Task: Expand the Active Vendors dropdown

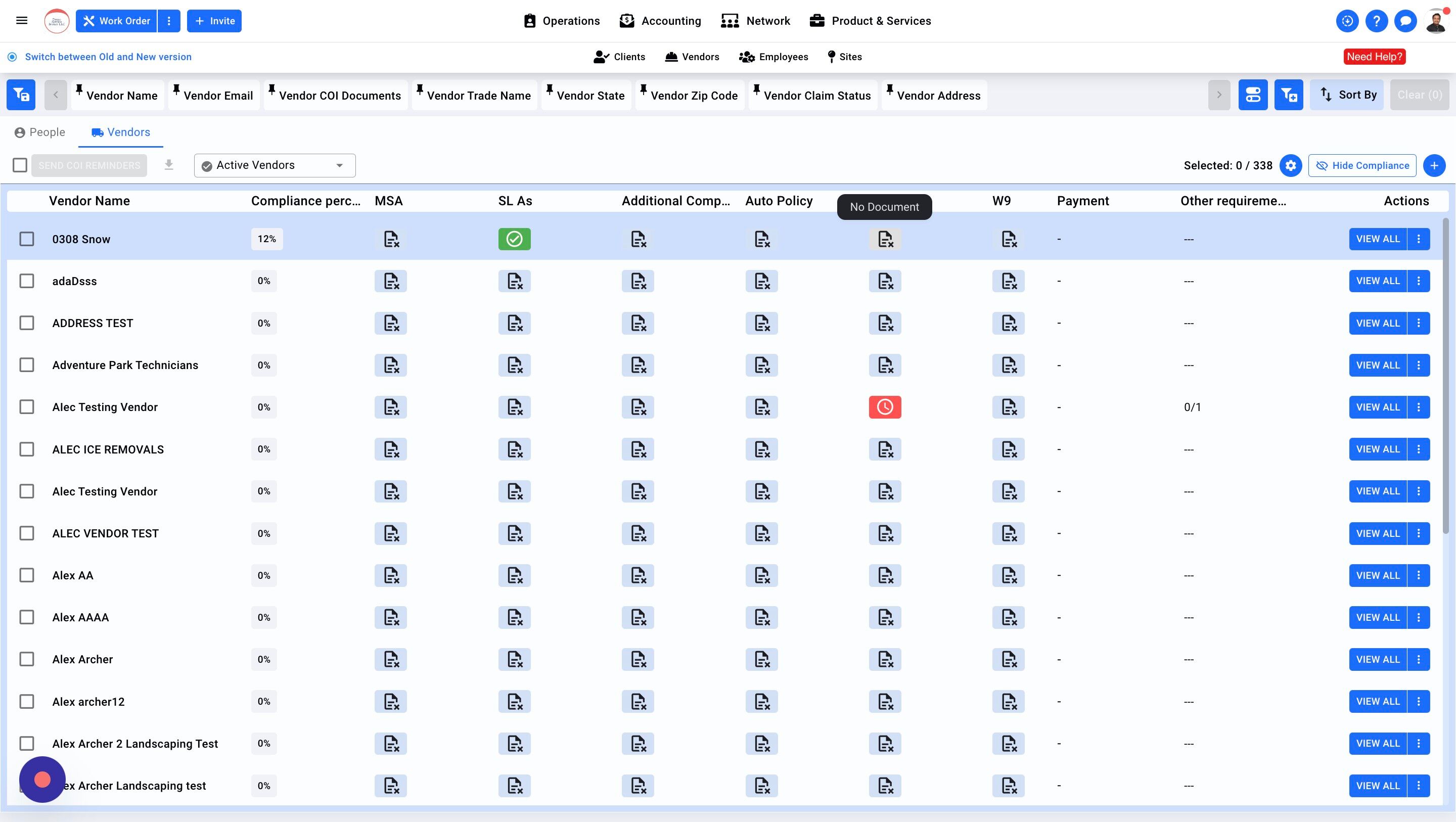Action: tap(275, 165)
